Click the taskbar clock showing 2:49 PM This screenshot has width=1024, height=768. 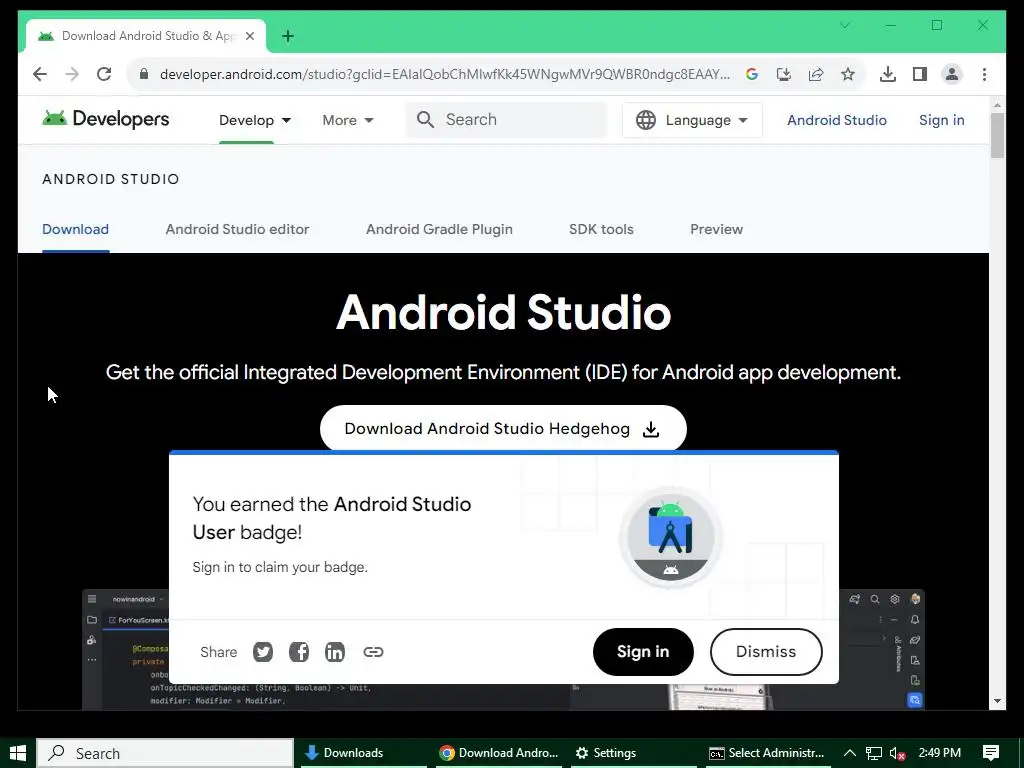[940, 753]
